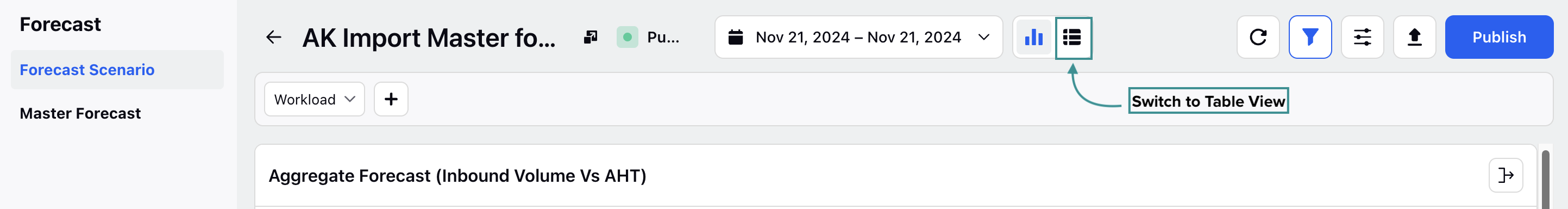The width and height of the screenshot is (1568, 209).
Task: Add a metric with plus button
Action: (x=391, y=99)
